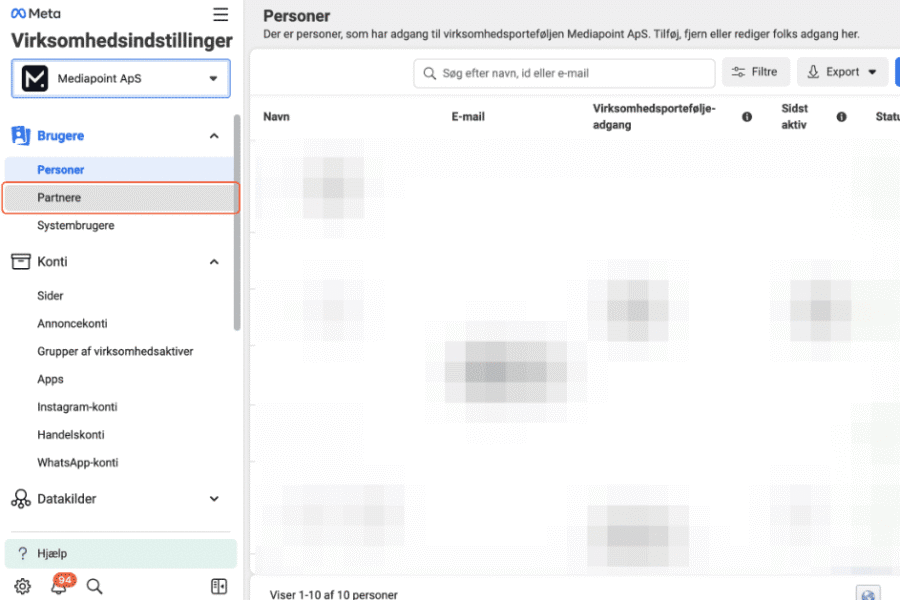Screen dimensions: 900x600
Task: Open Annoncekonti under Konti
Action: tap(72, 324)
